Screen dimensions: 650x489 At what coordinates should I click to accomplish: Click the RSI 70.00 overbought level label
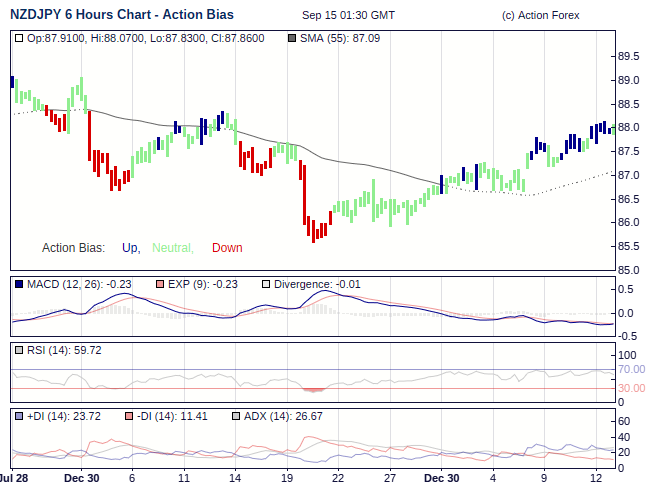click(631, 369)
